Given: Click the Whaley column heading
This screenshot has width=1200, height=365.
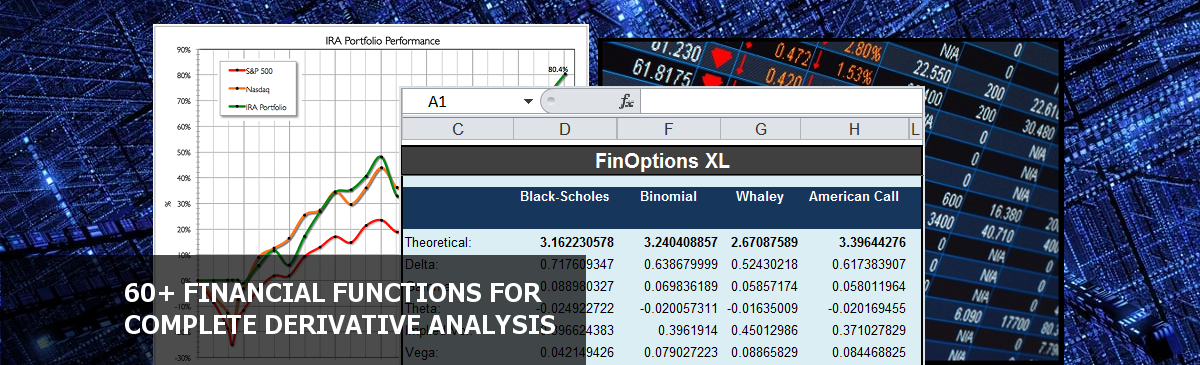Looking at the screenshot, I should pos(760,196).
